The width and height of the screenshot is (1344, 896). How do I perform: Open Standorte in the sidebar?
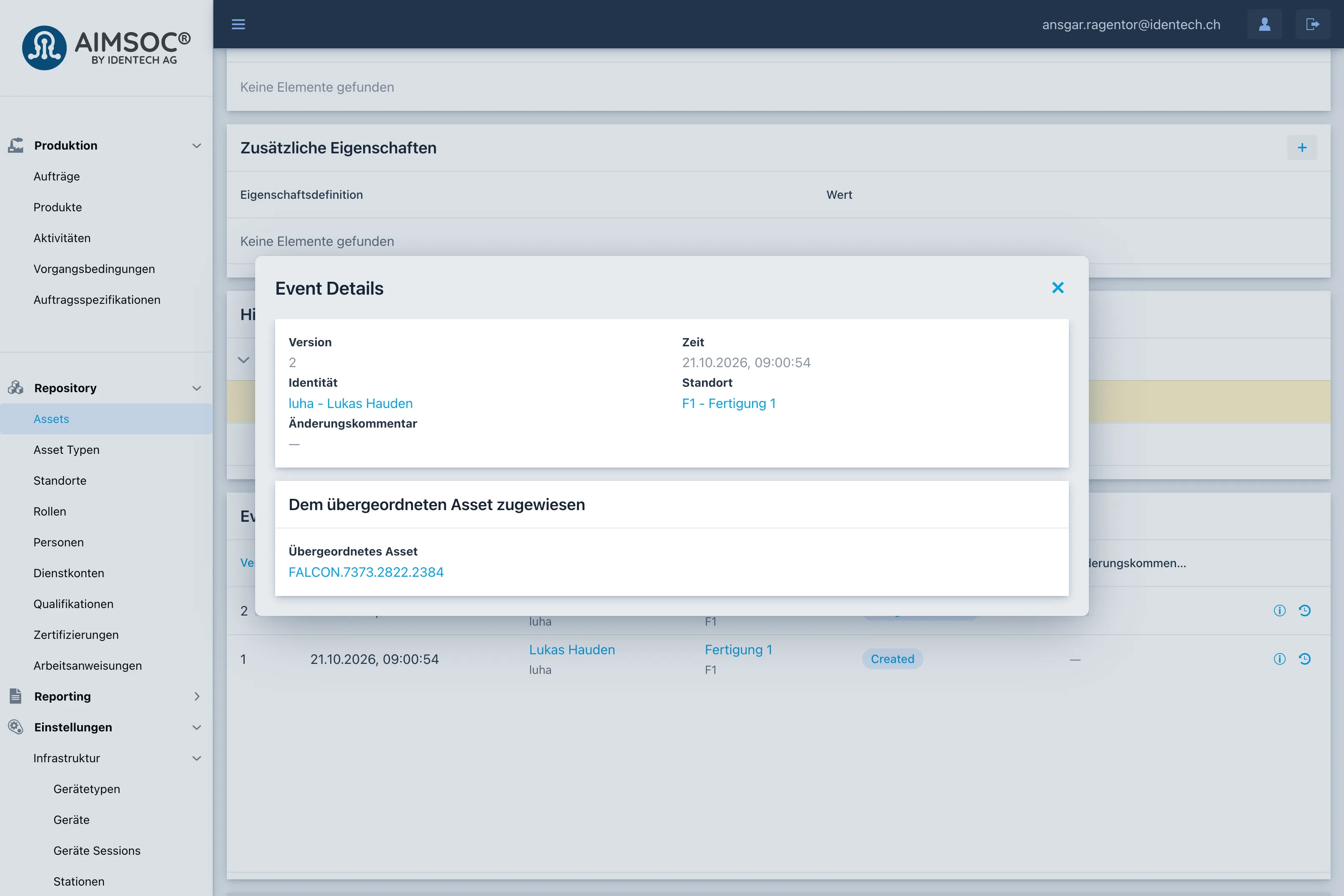[x=60, y=481]
